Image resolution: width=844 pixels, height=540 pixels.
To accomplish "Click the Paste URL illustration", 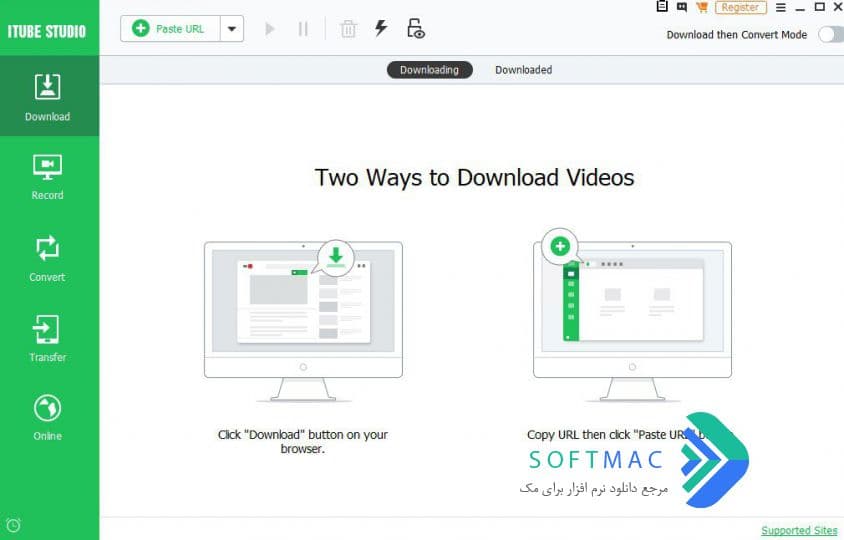I will pyautogui.click(x=632, y=315).
